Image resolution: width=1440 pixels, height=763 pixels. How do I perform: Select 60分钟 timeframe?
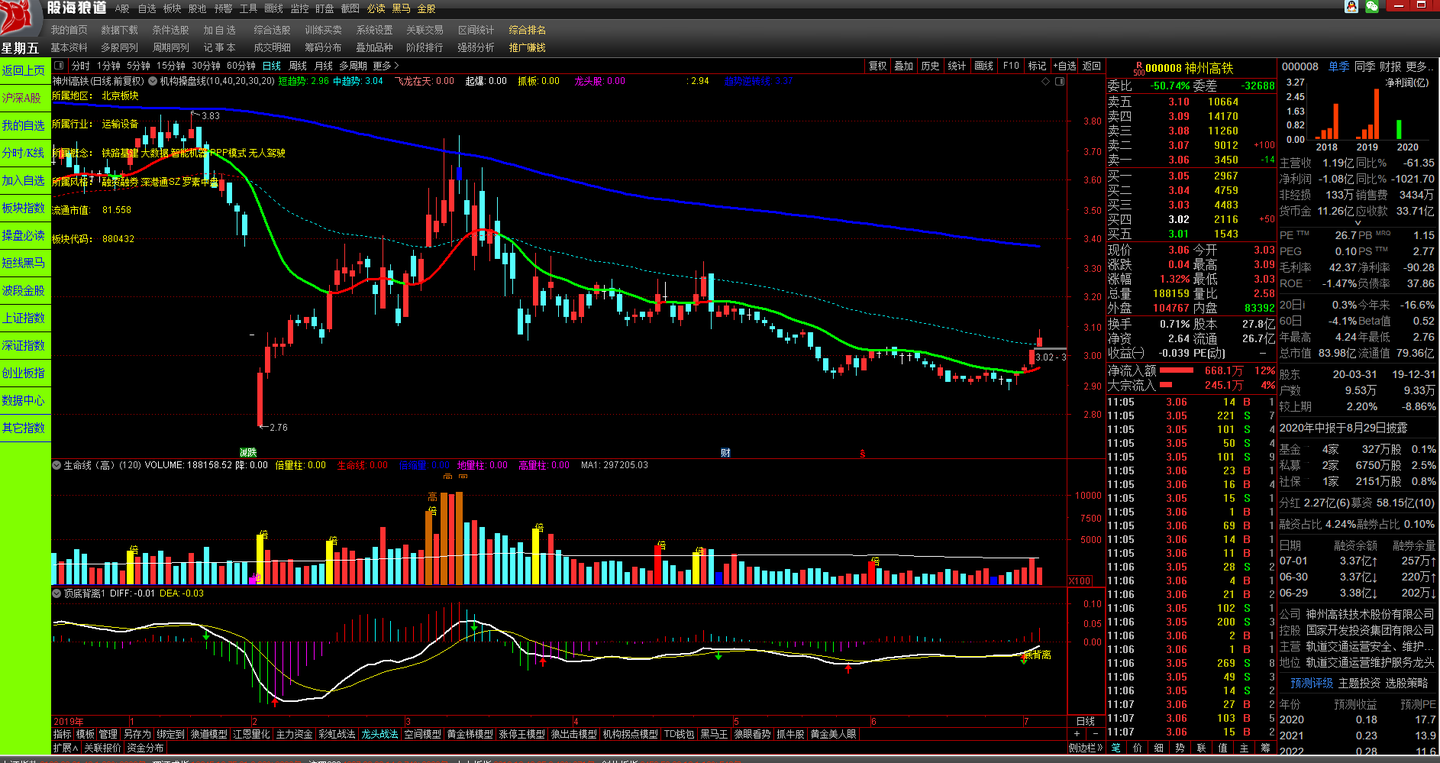(x=242, y=66)
